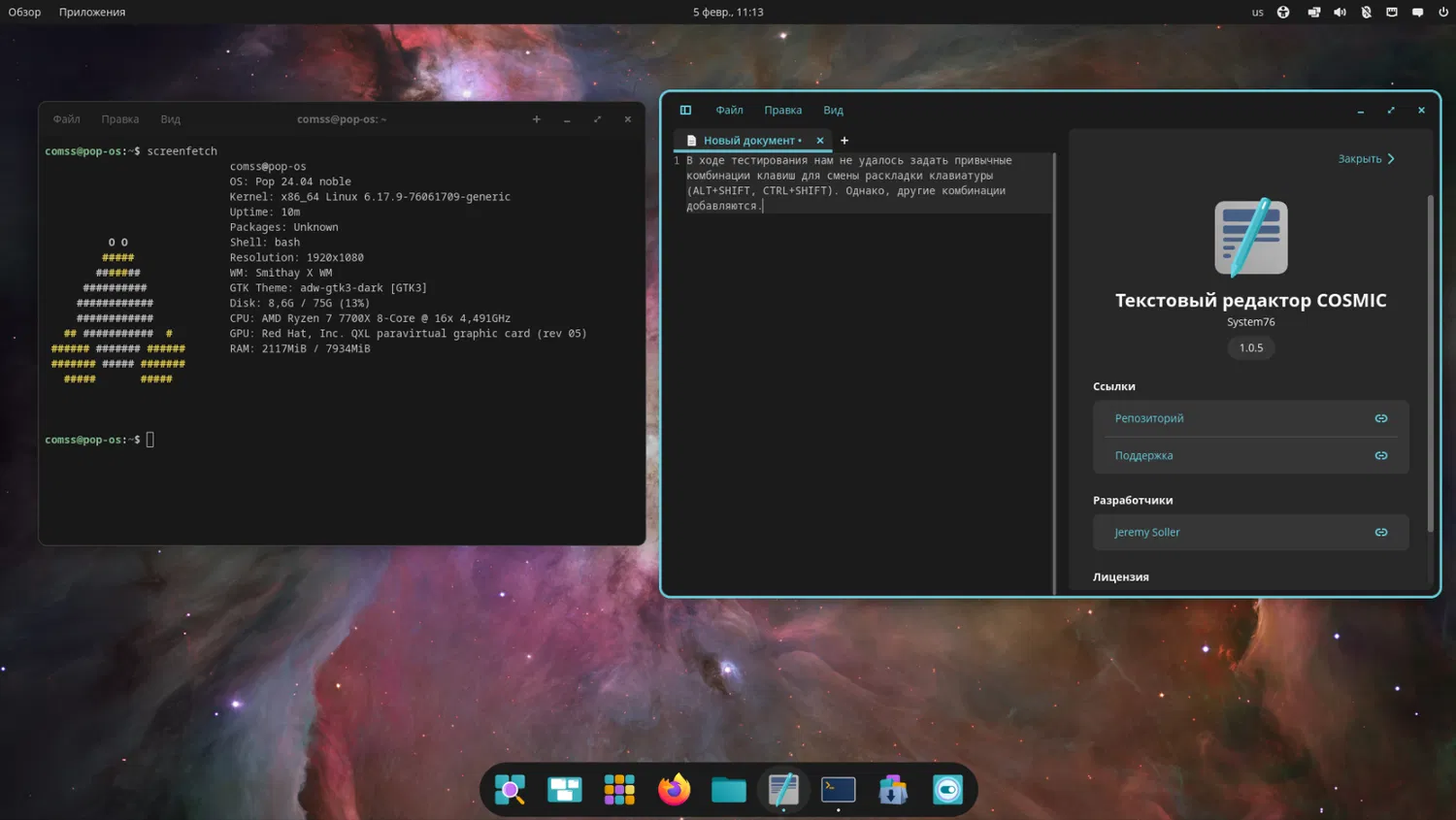Open the Вид menu in the terminal window
The image size is (1456, 820).
point(171,119)
